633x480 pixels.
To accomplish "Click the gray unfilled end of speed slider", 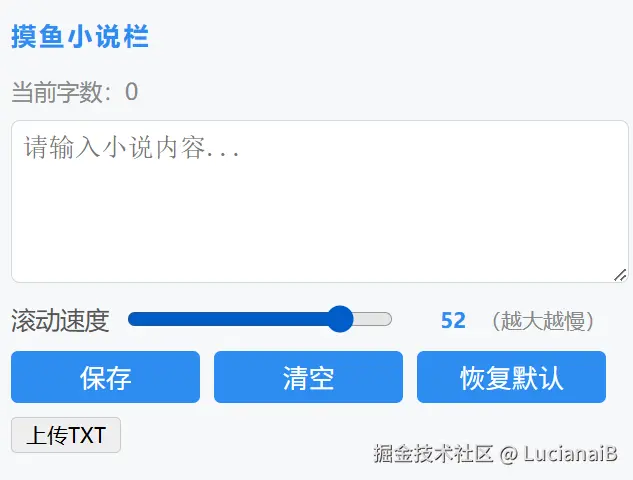I will click(x=372, y=319).
